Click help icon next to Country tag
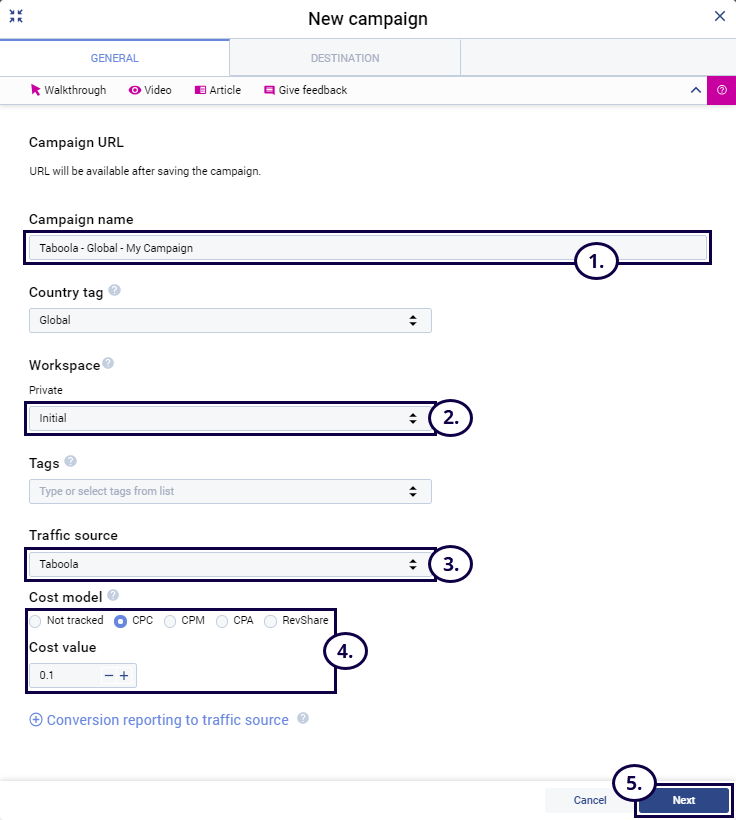Image resolution: width=736 pixels, height=820 pixels. (x=114, y=291)
